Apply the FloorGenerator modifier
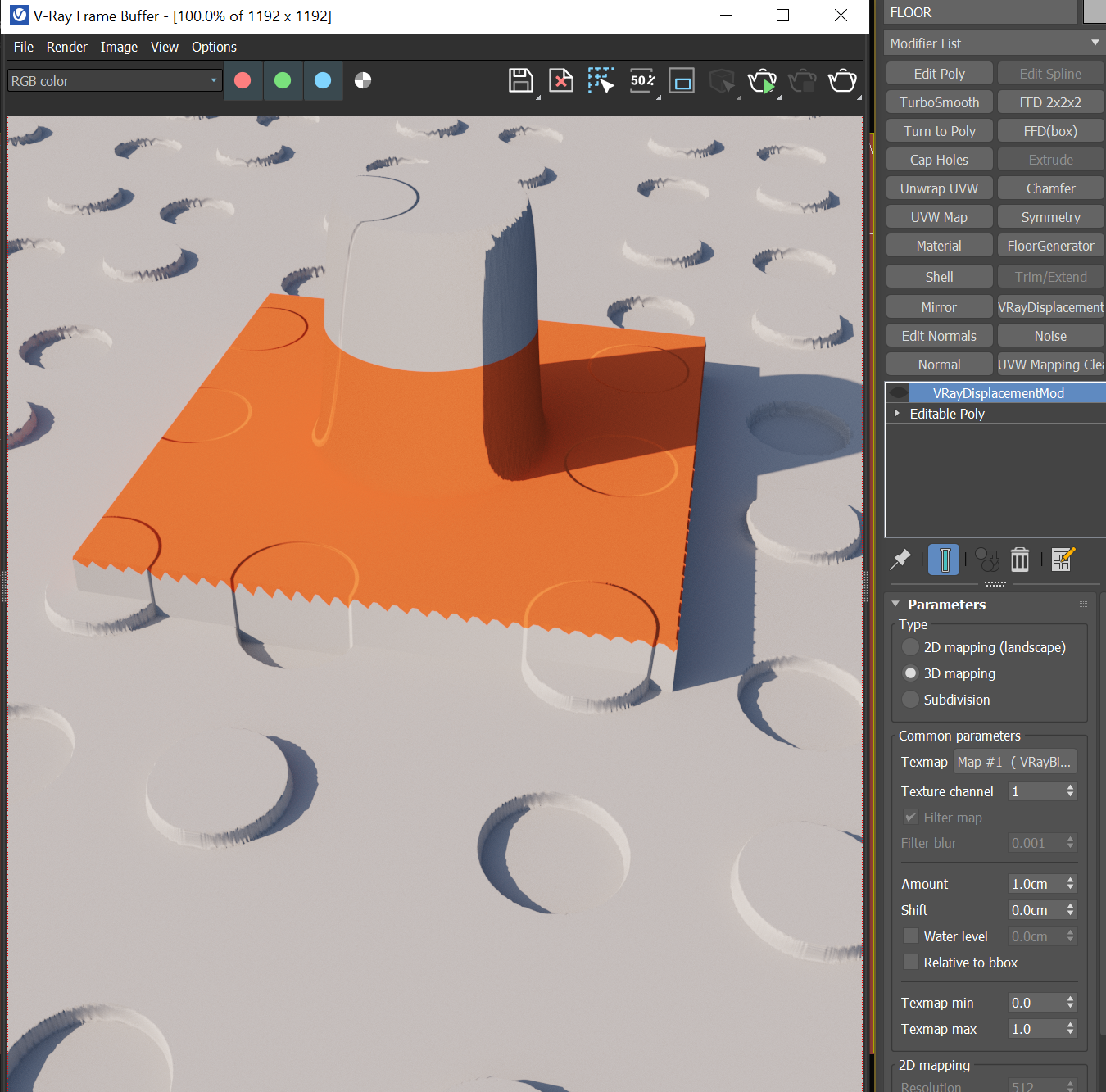 coord(1051,246)
